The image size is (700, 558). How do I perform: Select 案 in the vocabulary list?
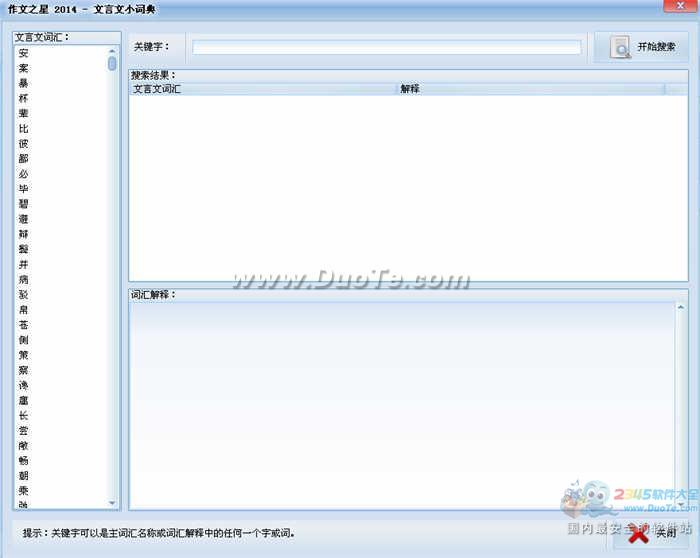tap(23, 68)
